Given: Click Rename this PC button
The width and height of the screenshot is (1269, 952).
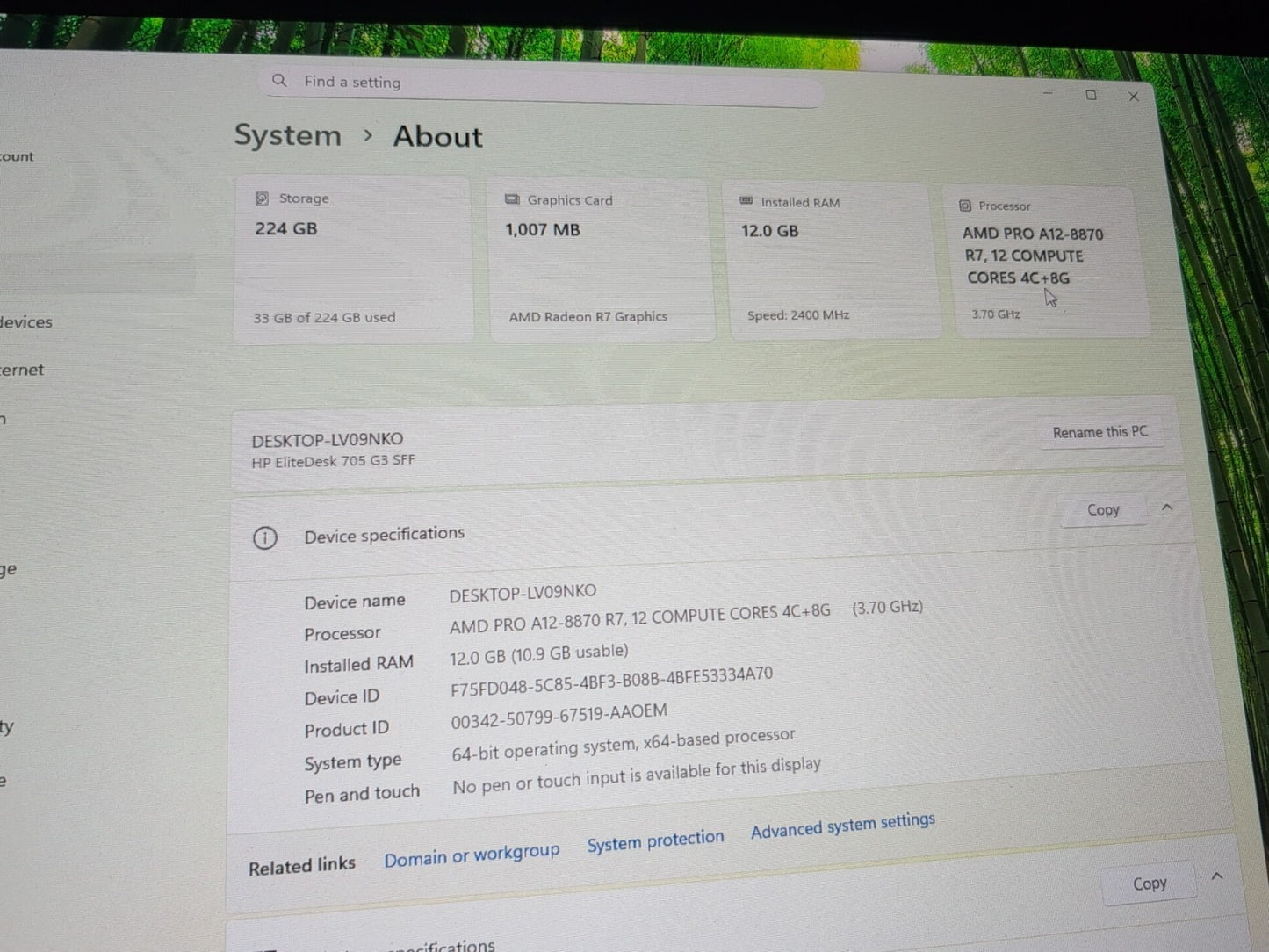Looking at the screenshot, I should (1100, 432).
